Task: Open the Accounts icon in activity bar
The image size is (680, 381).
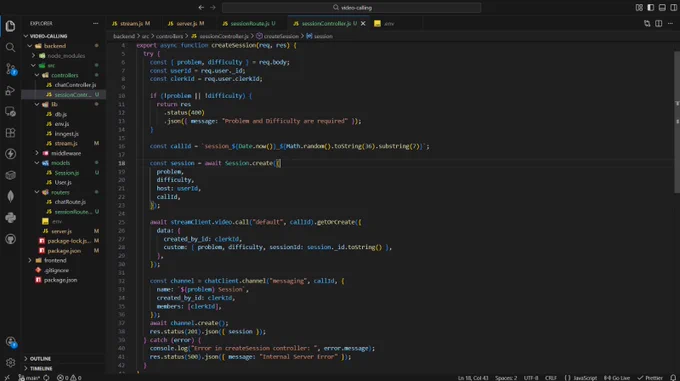Action: pos(10,342)
